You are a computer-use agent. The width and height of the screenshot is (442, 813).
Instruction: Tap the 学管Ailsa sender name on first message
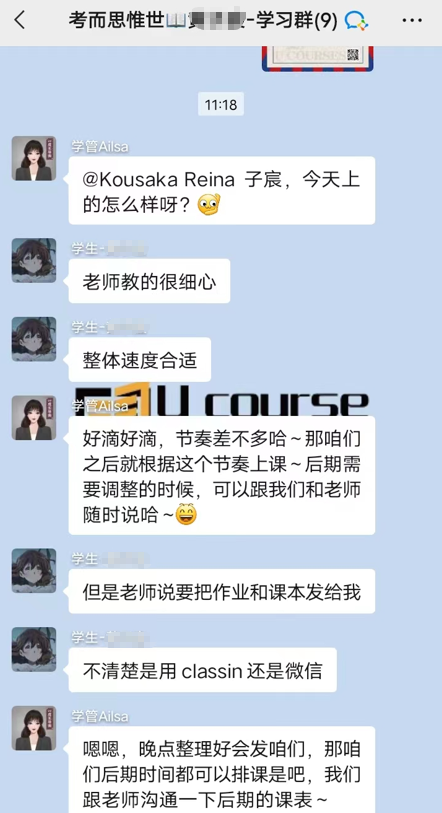pyautogui.click(x=100, y=147)
